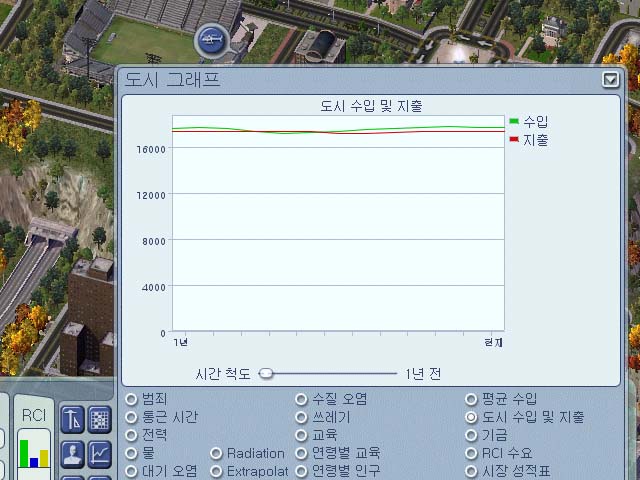The height and width of the screenshot is (480, 640).
Task: Select the 쓰레기 graph option
Action: [301, 417]
